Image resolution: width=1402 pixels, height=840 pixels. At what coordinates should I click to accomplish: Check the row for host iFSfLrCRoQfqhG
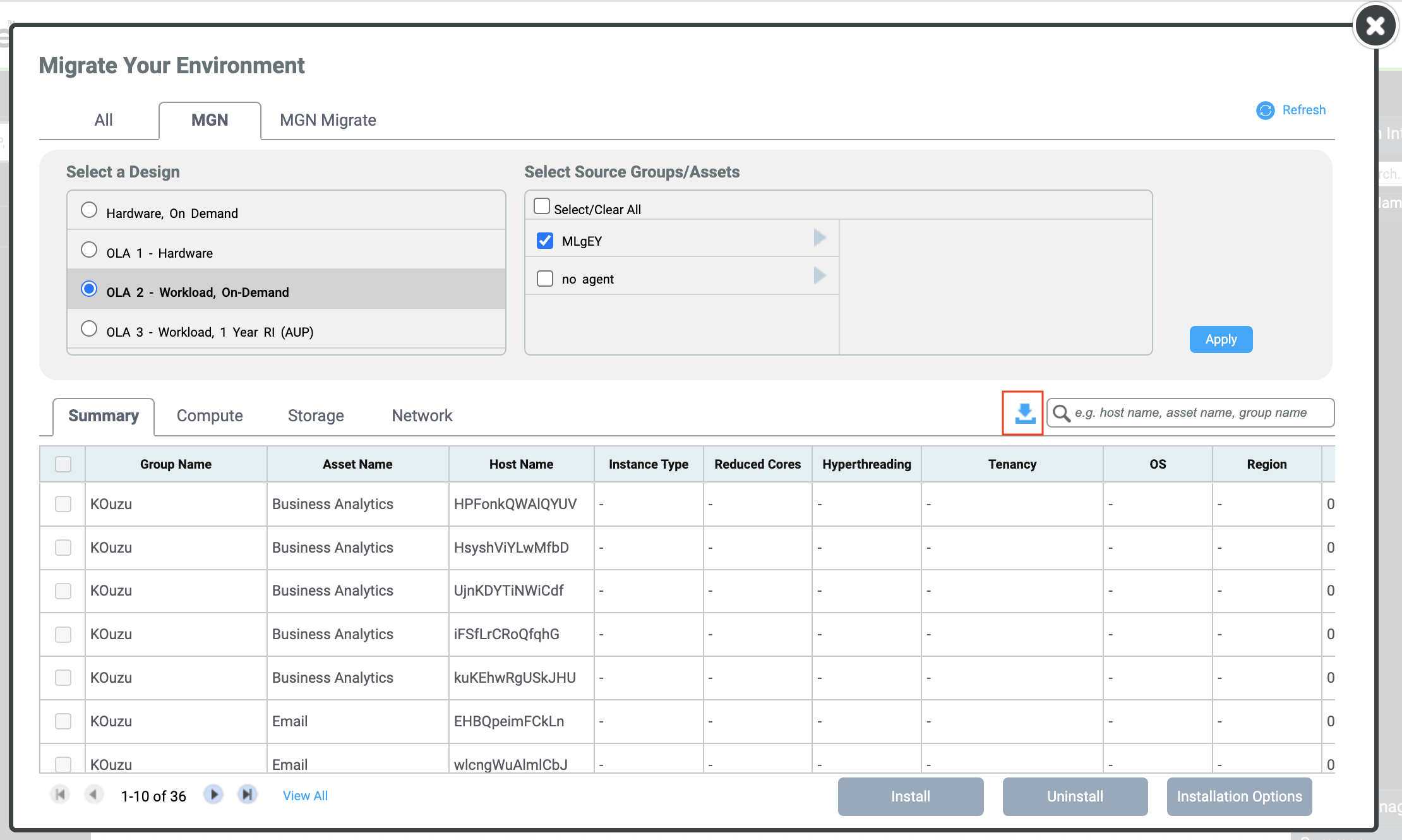(x=63, y=635)
